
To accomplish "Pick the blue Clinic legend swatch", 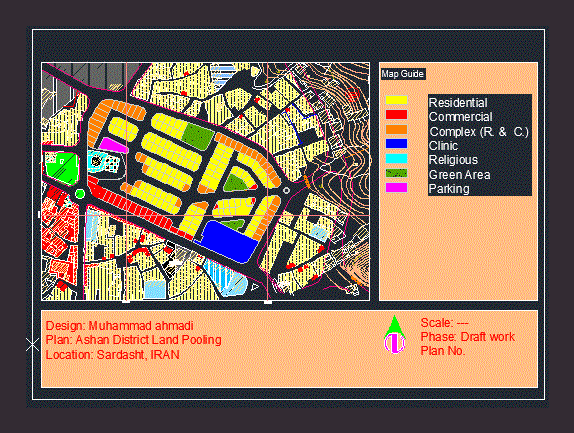I will [x=396, y=144].
